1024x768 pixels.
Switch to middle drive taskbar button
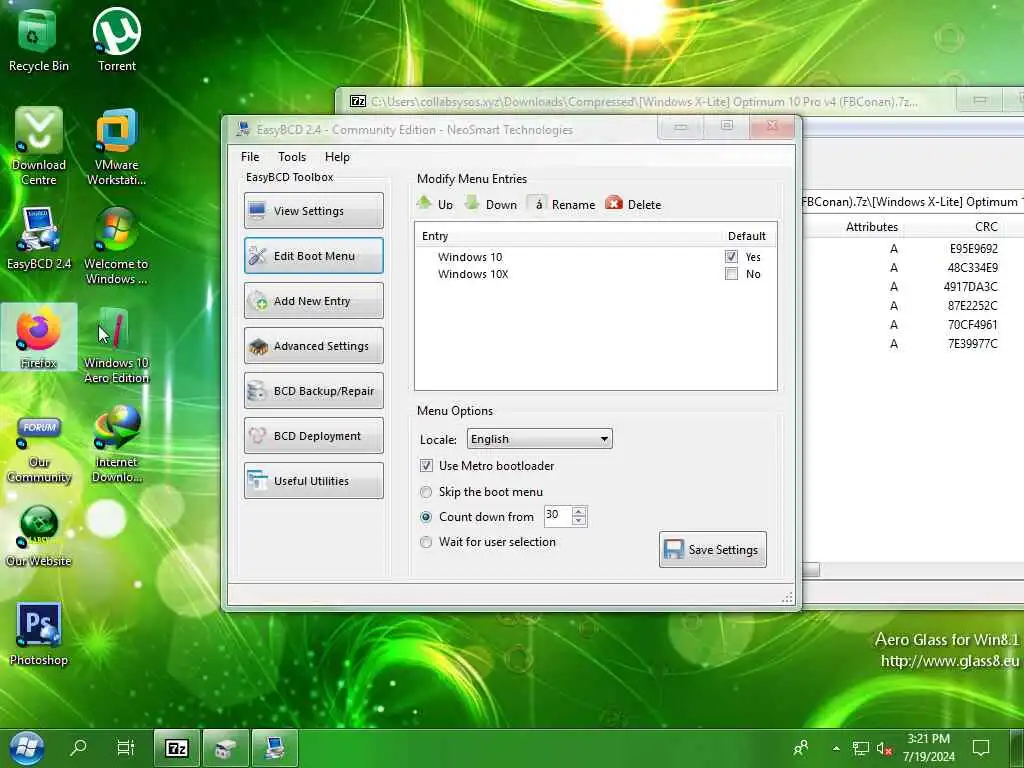pos(225,748)
